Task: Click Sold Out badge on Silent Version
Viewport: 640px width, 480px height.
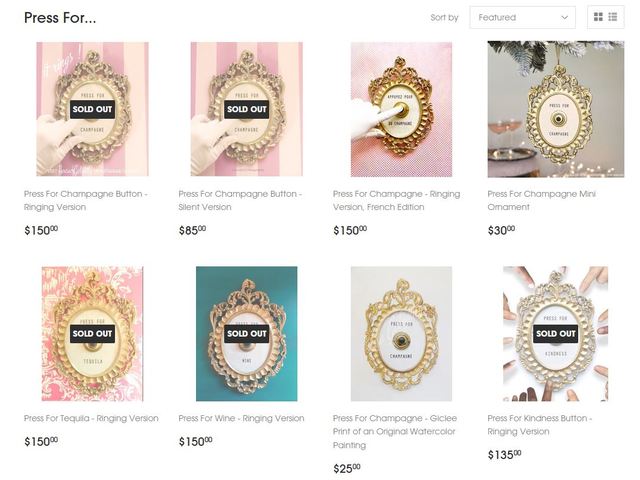Action: pyautogui.click(x=247, y=109)
